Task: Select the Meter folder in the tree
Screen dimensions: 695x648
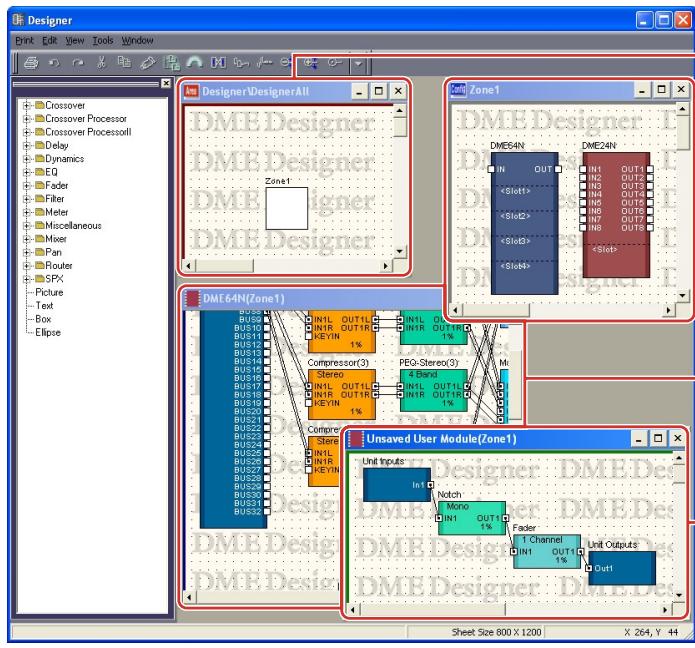Action: (57, 212)
